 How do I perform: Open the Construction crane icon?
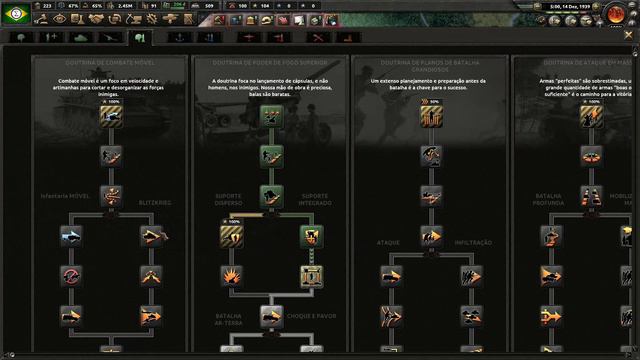click(x=134, y=19)
